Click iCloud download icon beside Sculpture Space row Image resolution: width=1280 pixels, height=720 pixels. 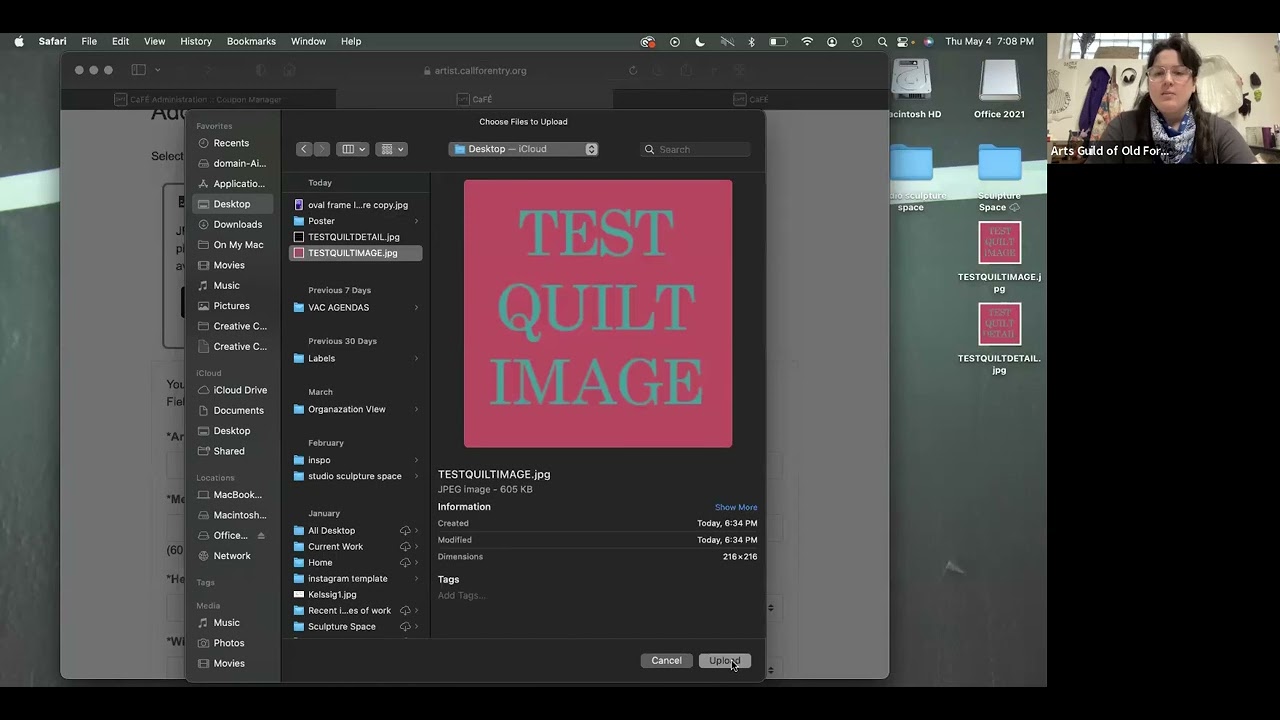click(x=405, y=627)
